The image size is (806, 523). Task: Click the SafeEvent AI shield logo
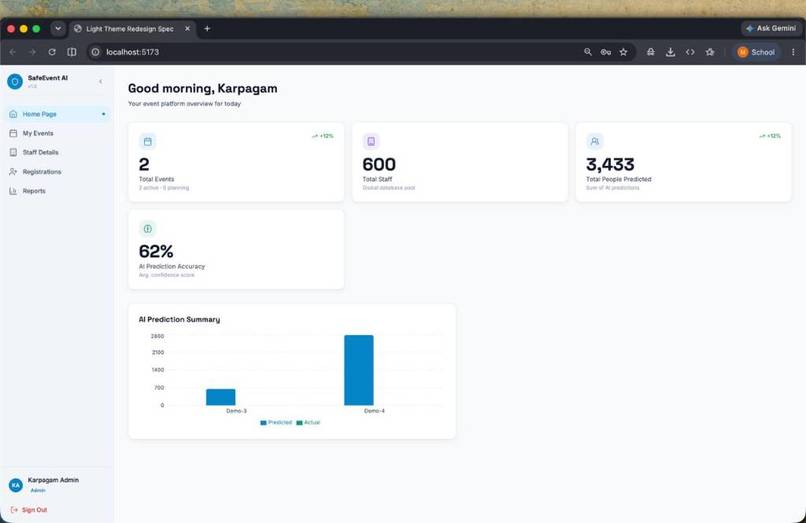[x=15, y=81]
